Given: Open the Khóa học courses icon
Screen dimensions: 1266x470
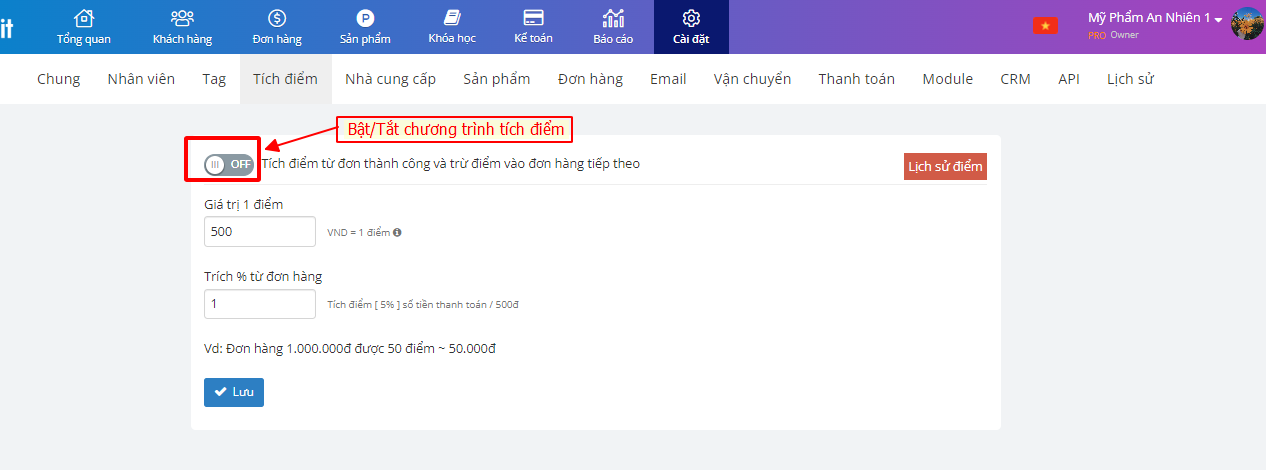Looking at the screenshot, I should [452, 19].
